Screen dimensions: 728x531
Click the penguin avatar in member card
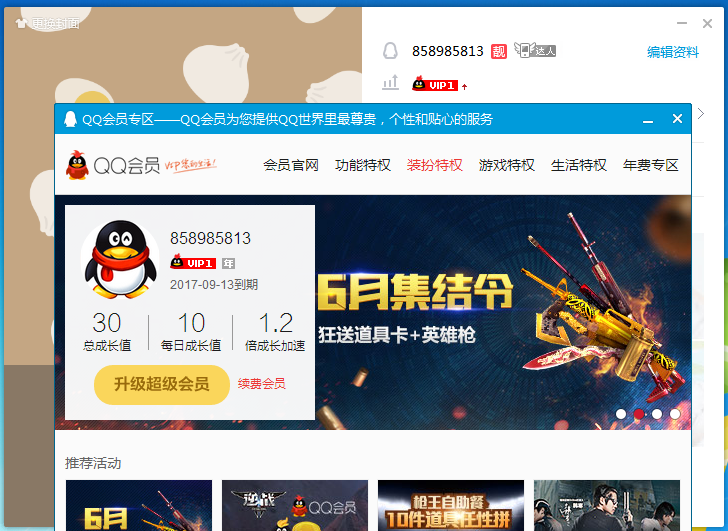point(120,259)
